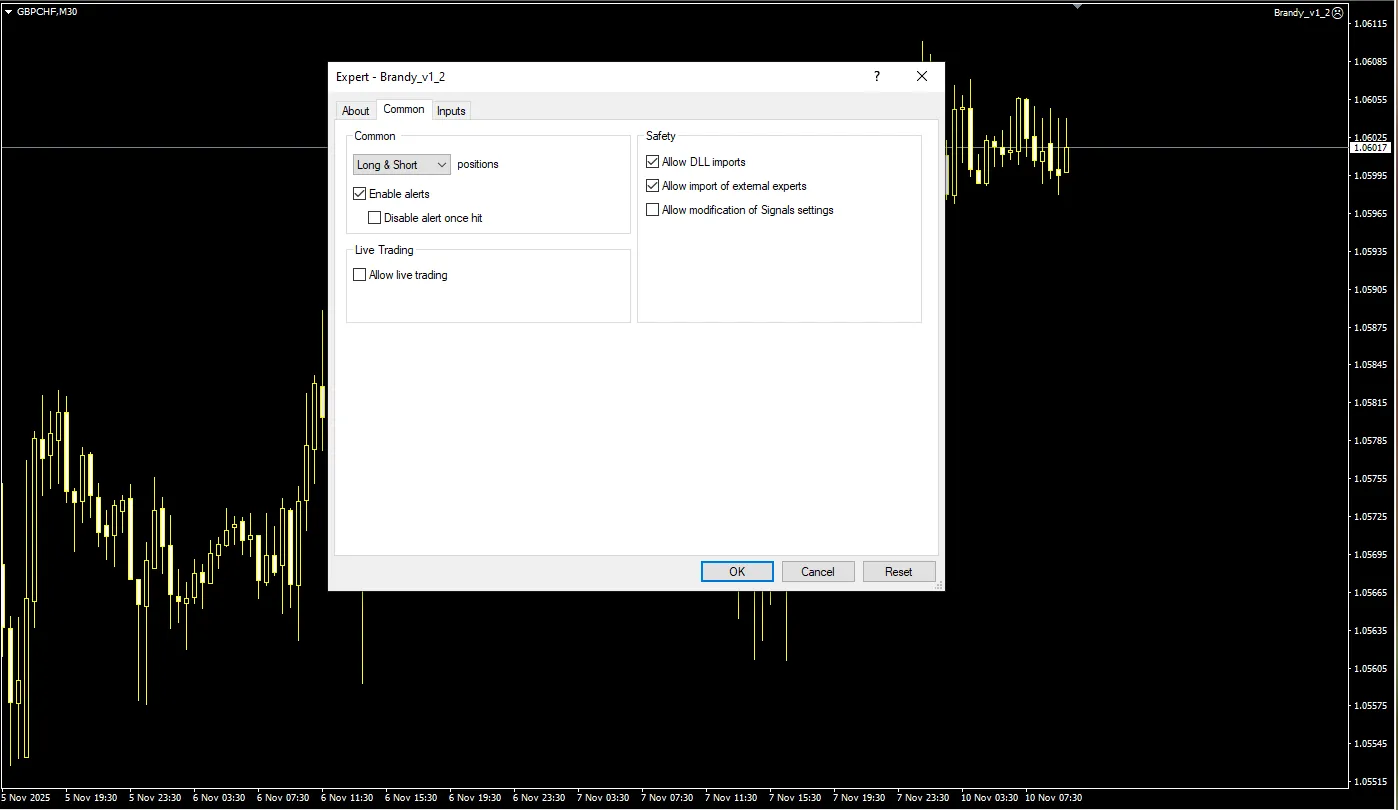This screenshot has width=1398, height=810.
Task: Uncheck Allow import of external experts
Action: coord(653,186)
